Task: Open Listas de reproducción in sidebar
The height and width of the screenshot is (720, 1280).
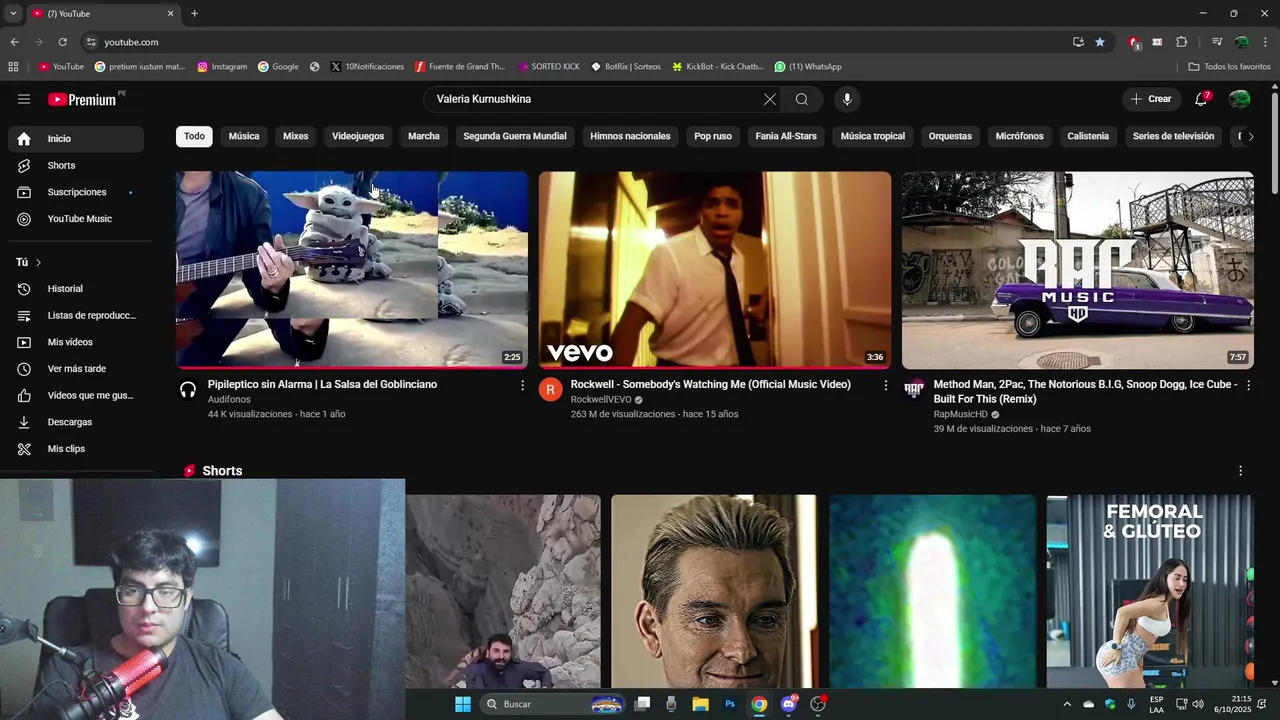Action: tap(76, 315)
